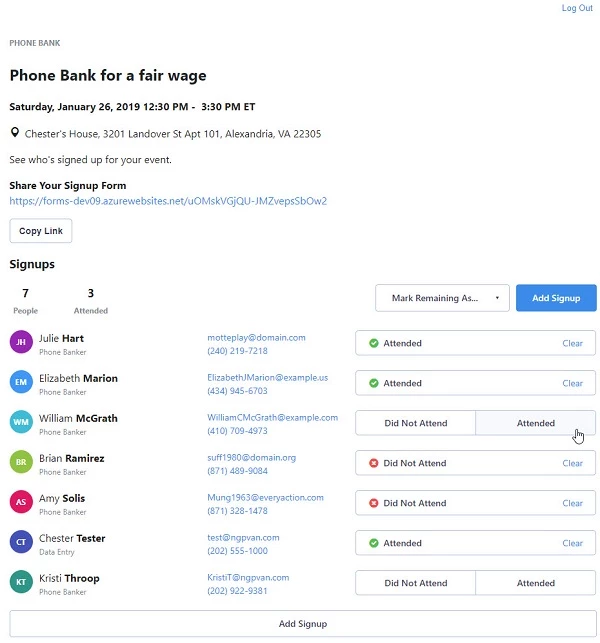
Task: Click Kristi Throop's KT avatar icon
Action: [x=21, y=582]
